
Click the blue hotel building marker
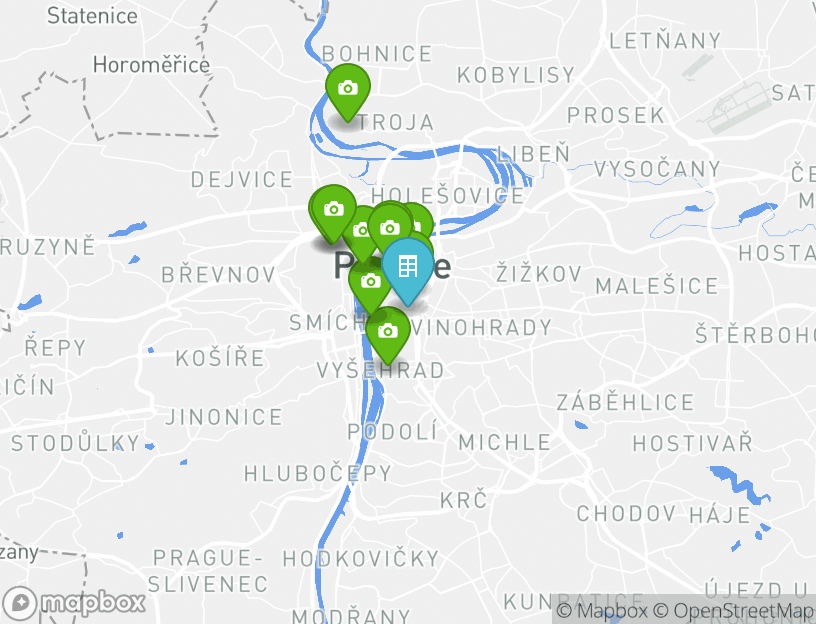pyautogui.click(x=407, y=270)
